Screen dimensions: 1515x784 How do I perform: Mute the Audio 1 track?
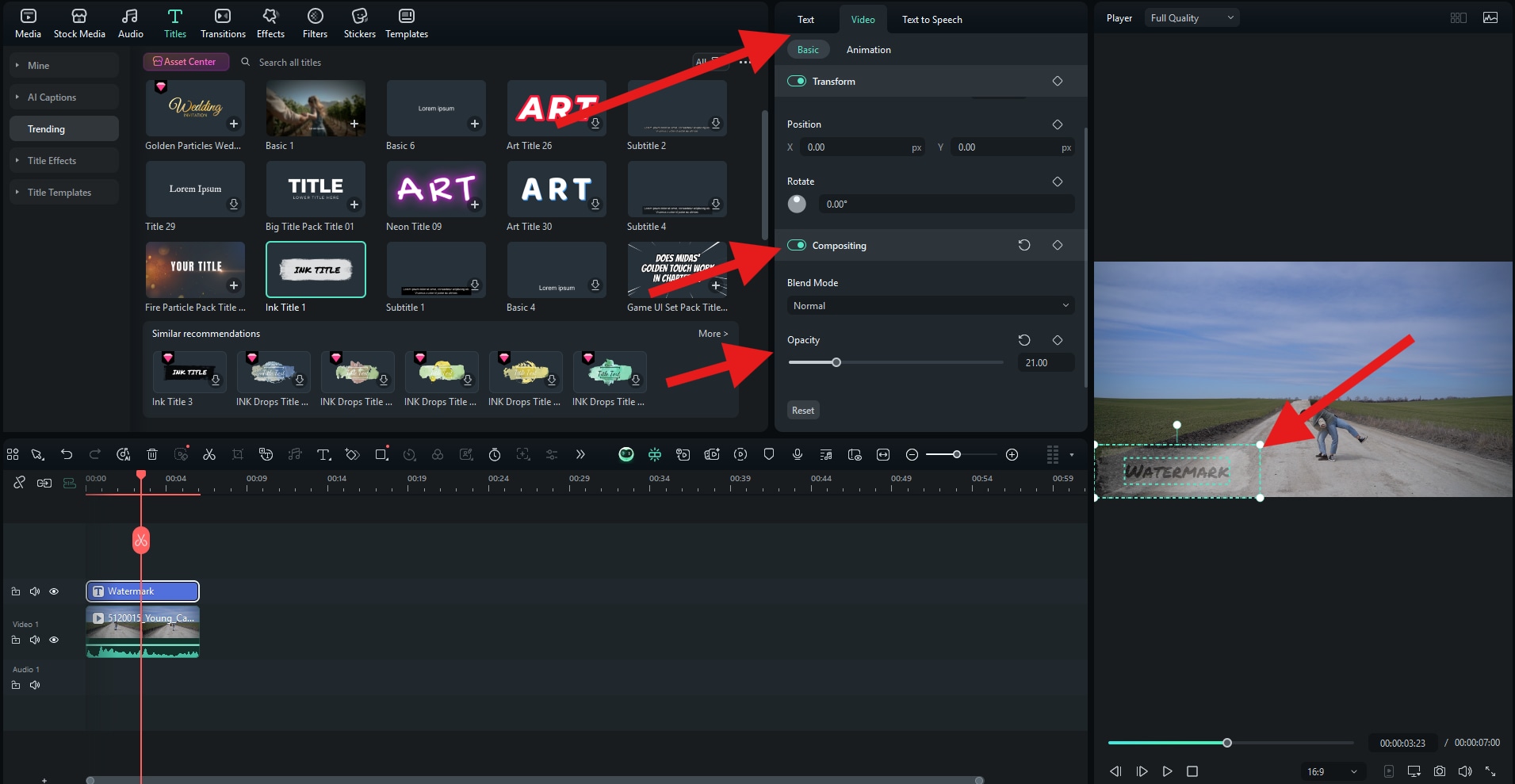[35, 685]
